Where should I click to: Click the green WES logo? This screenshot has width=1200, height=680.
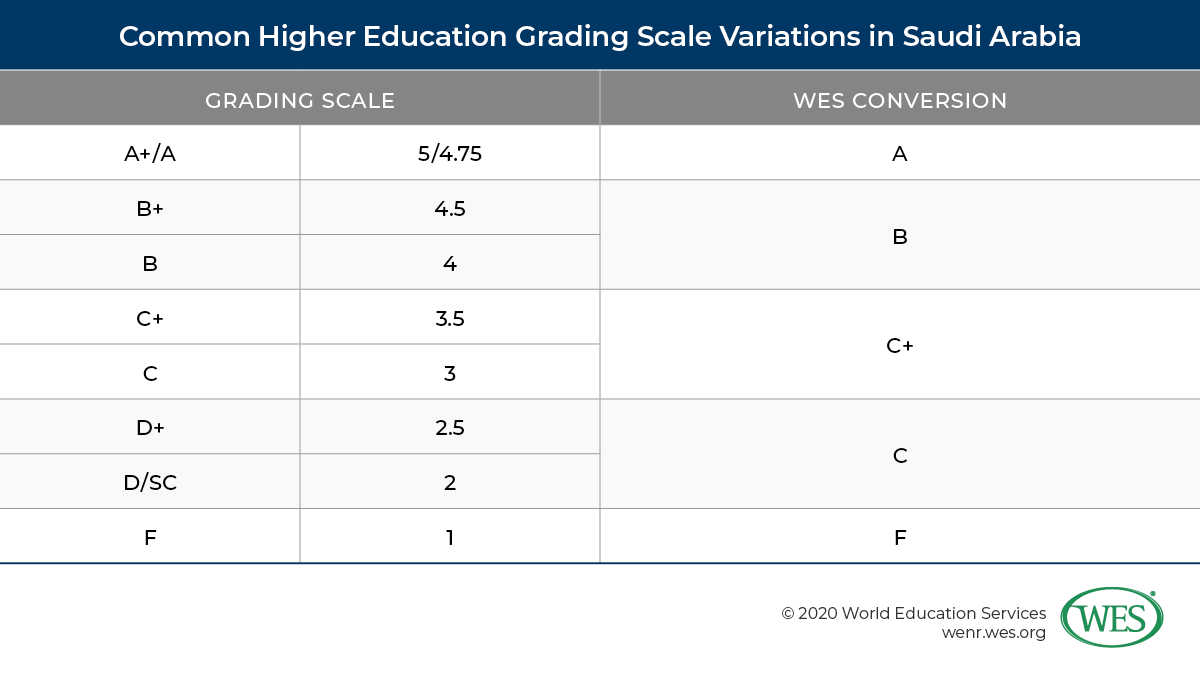tap(1111, 617)
